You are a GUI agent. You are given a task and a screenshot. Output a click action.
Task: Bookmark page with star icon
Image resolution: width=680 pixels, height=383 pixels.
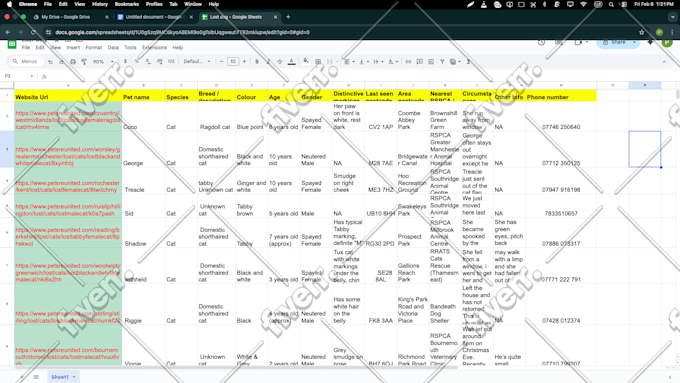pyautogui.click(x=641, y=32)
